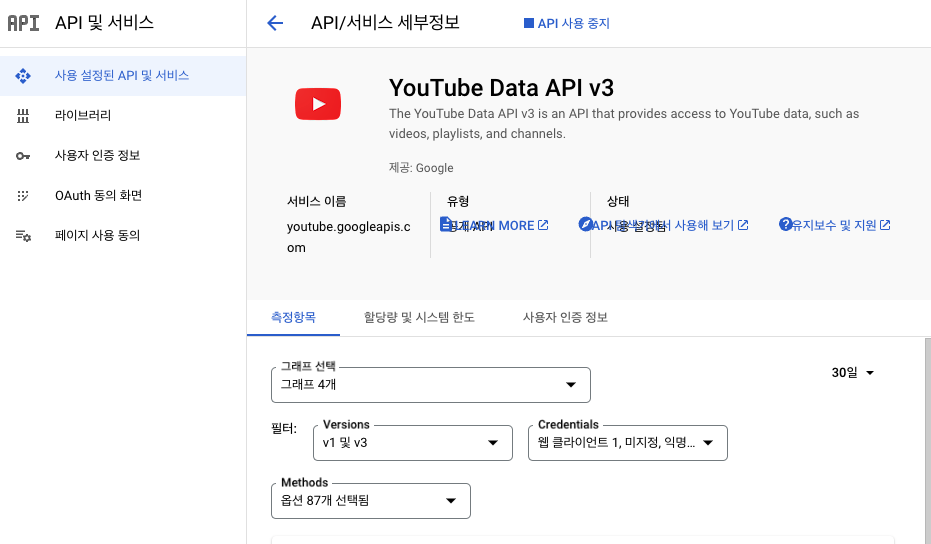
Task: Switch to 할당량 및 시스템 한도 tab
Action: (x=419, y=317)
